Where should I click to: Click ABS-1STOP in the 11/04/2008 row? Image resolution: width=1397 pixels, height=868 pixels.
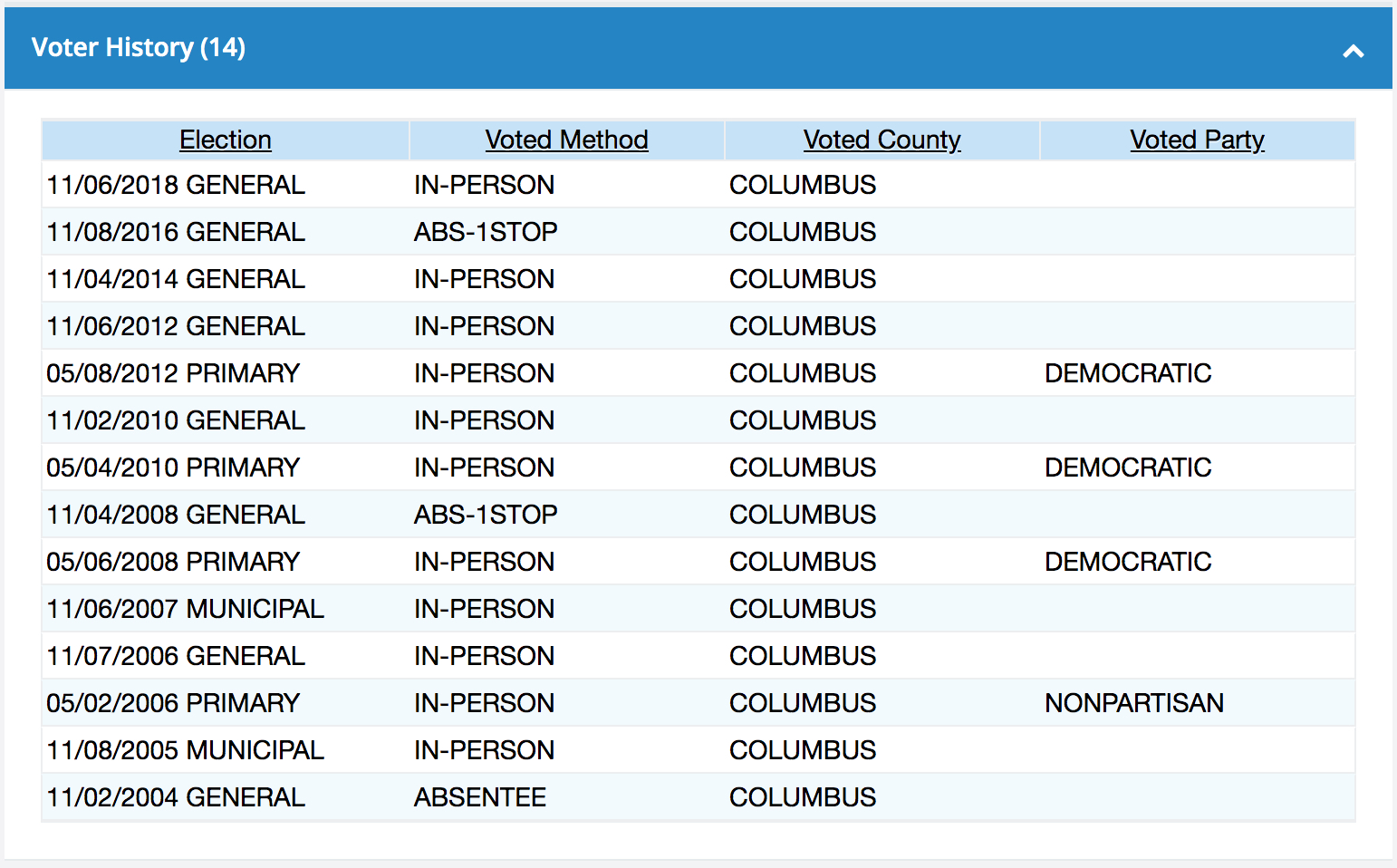[486, 515]
